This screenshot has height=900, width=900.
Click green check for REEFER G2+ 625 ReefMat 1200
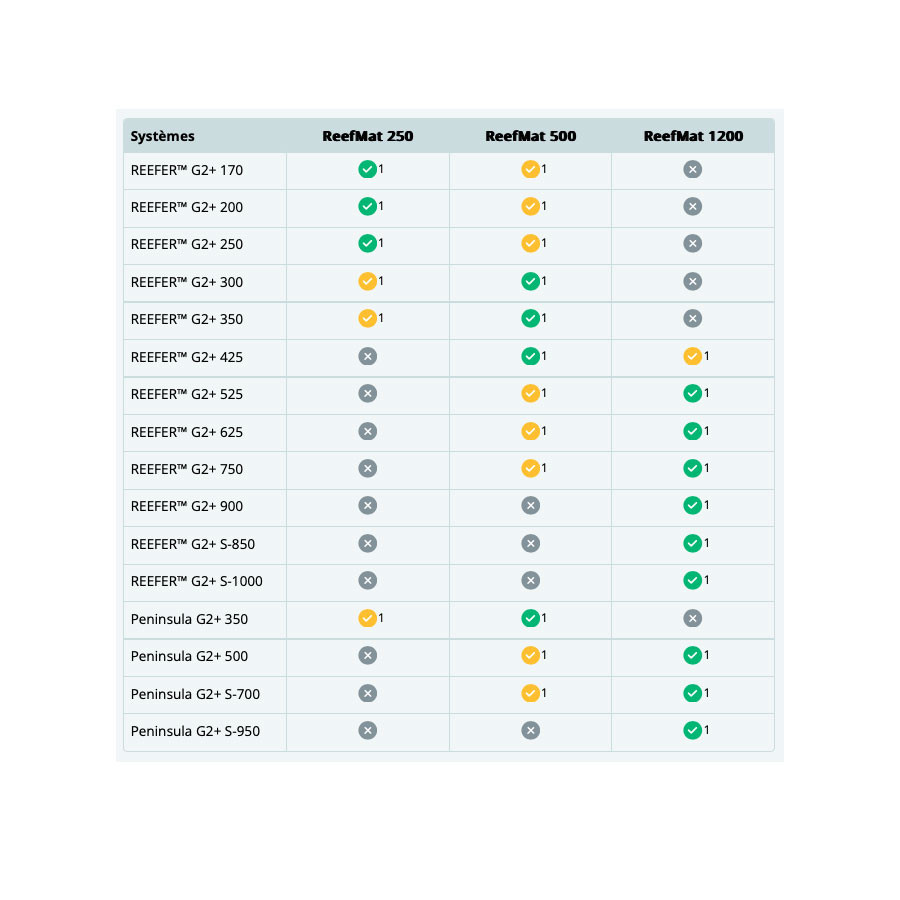(x=693, y=431)
